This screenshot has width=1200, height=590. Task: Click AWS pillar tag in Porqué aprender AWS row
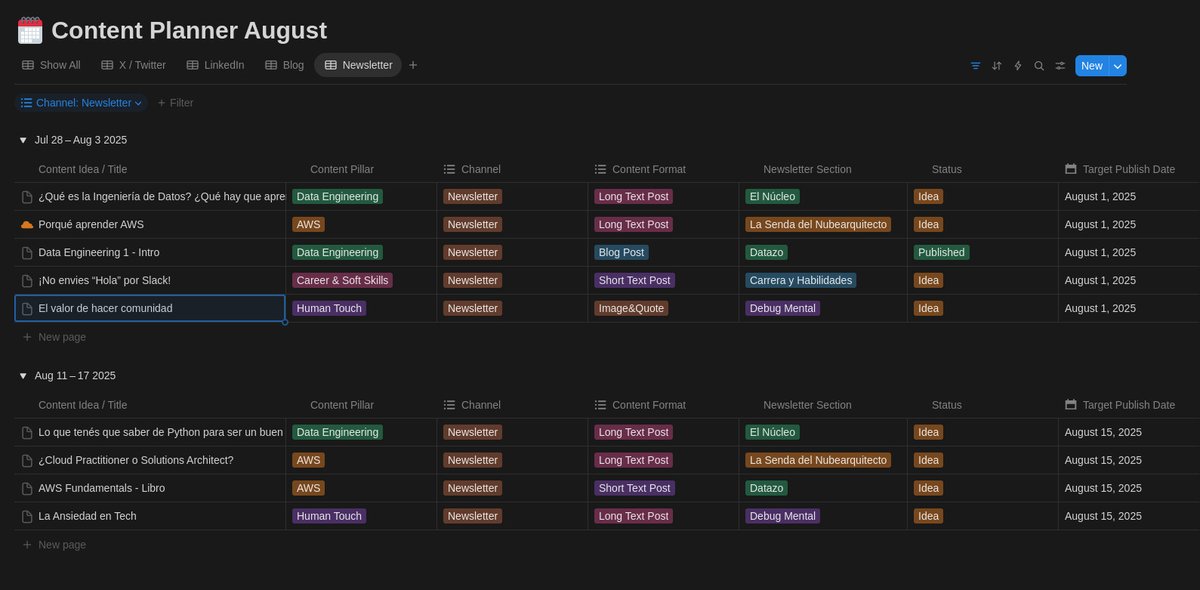[x=308, y=225]
